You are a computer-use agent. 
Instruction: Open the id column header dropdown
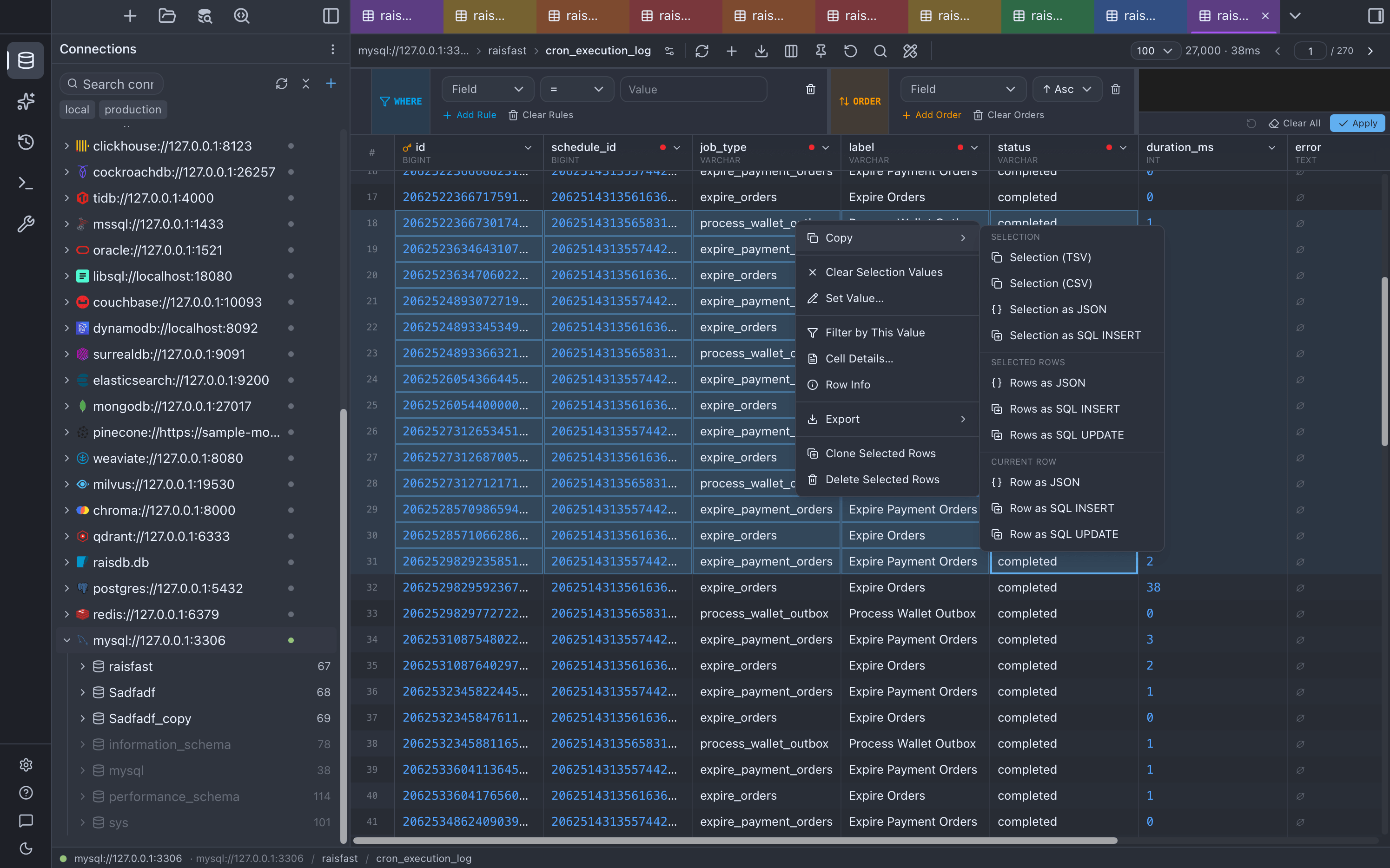(x=527, y=148)
